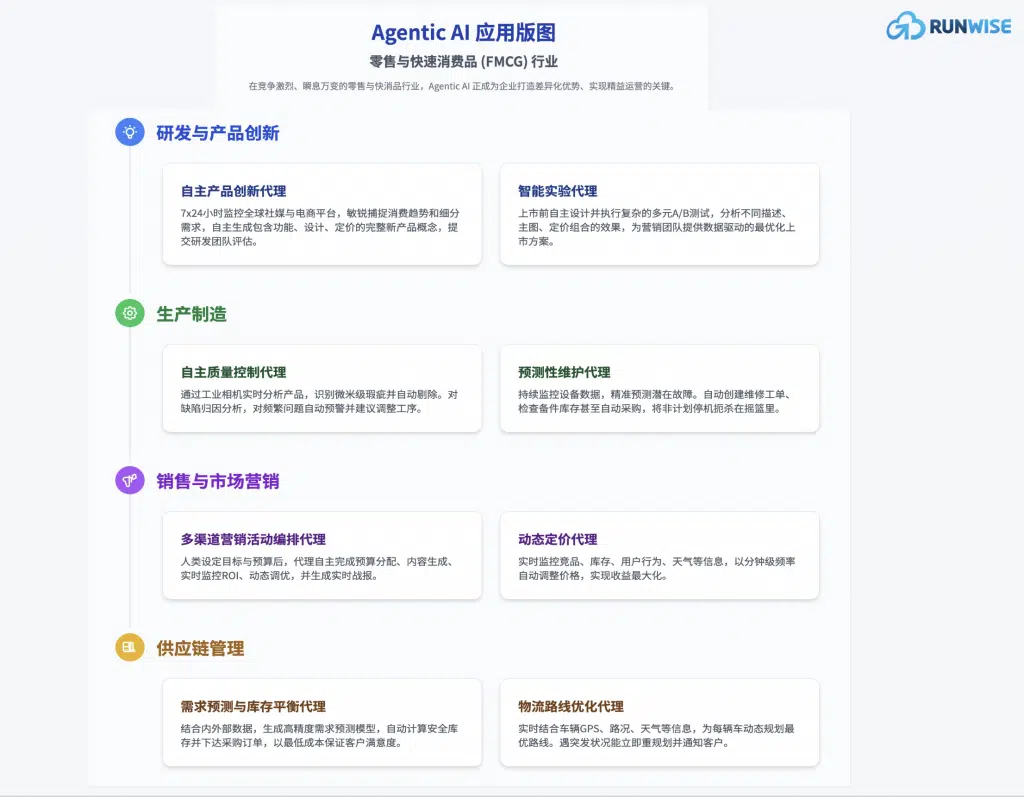This screenshot has width=1024, height=797.
Task: Click the 零售与快速消费品 (FMCG) 行业 subtitle
Action: 464,62
